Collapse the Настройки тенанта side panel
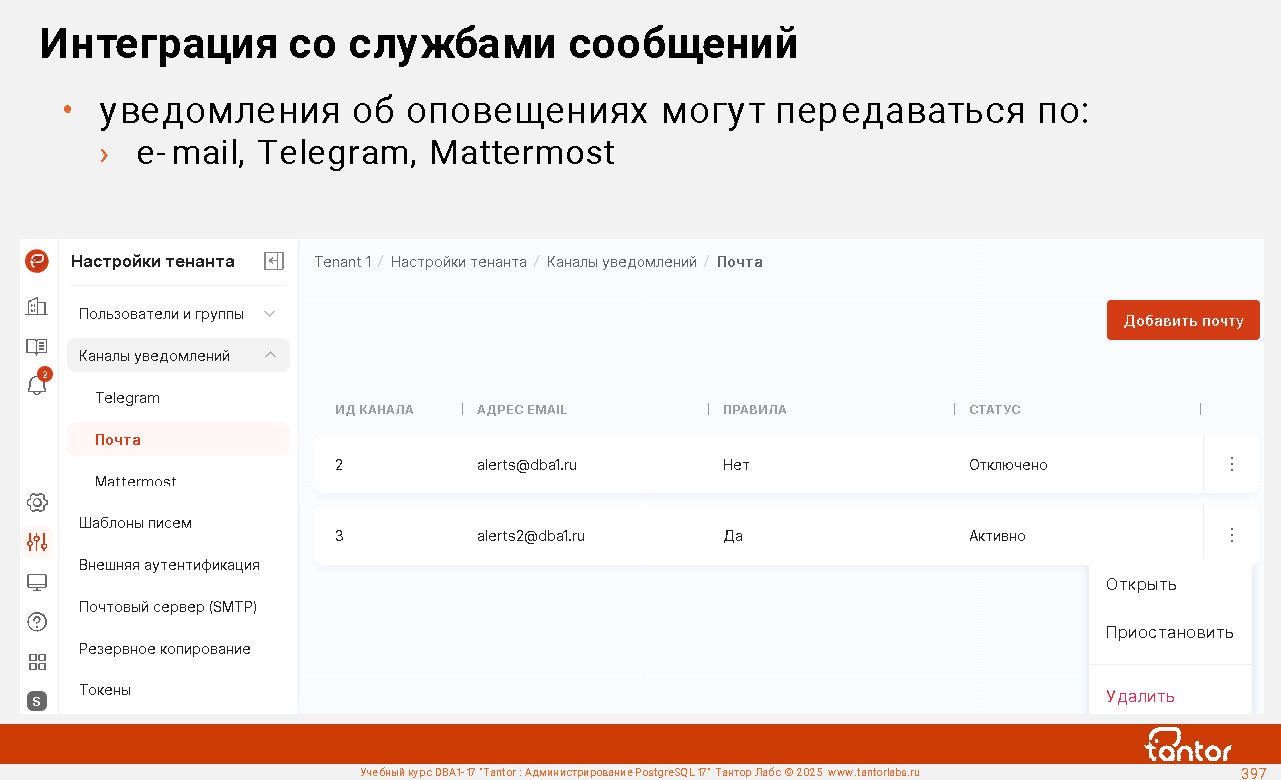 [274, 261]
